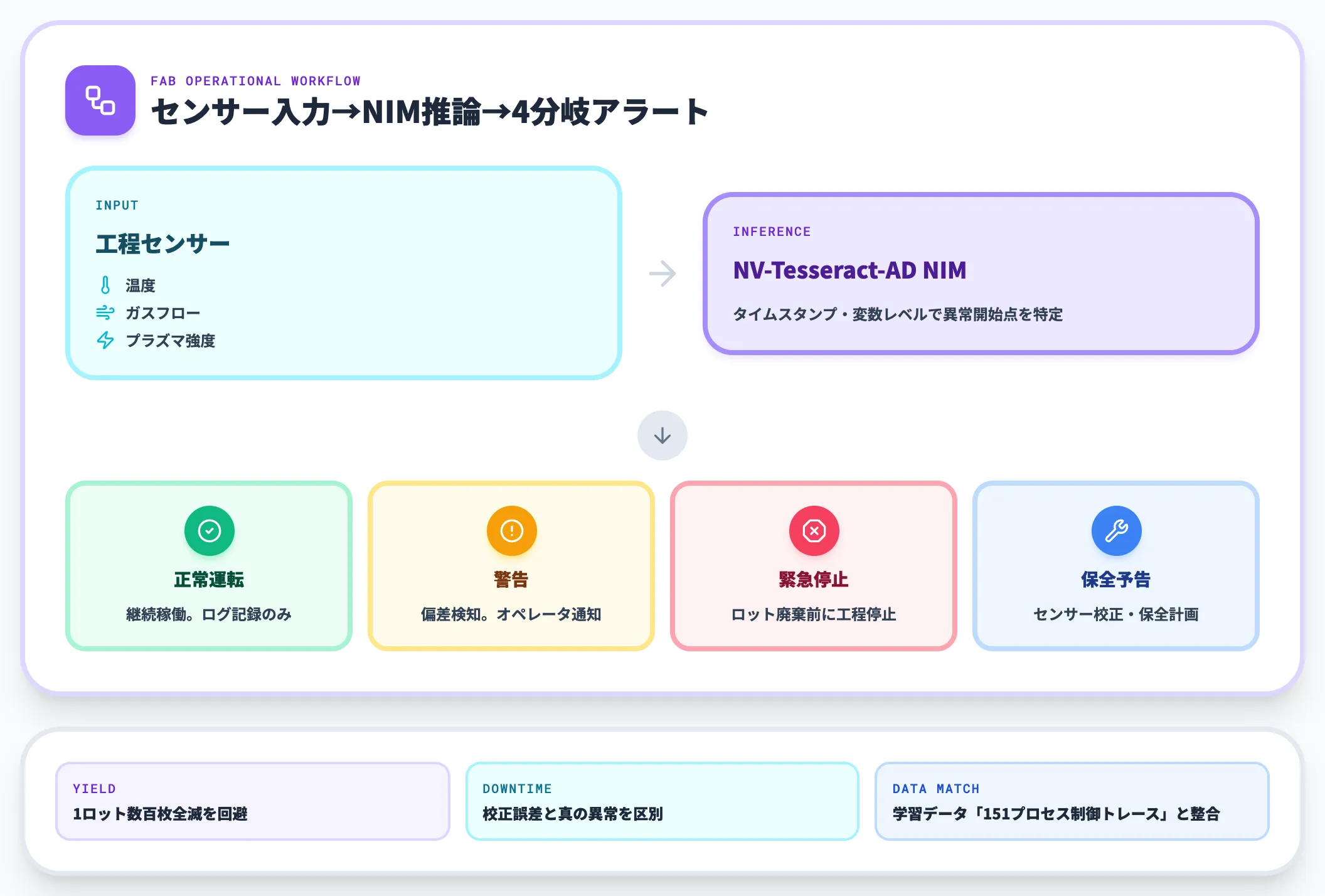The height and width of the screenshot is (896, 1325).
Task: Click the 工程センサー input heading
Action: (x=163, y=243)
